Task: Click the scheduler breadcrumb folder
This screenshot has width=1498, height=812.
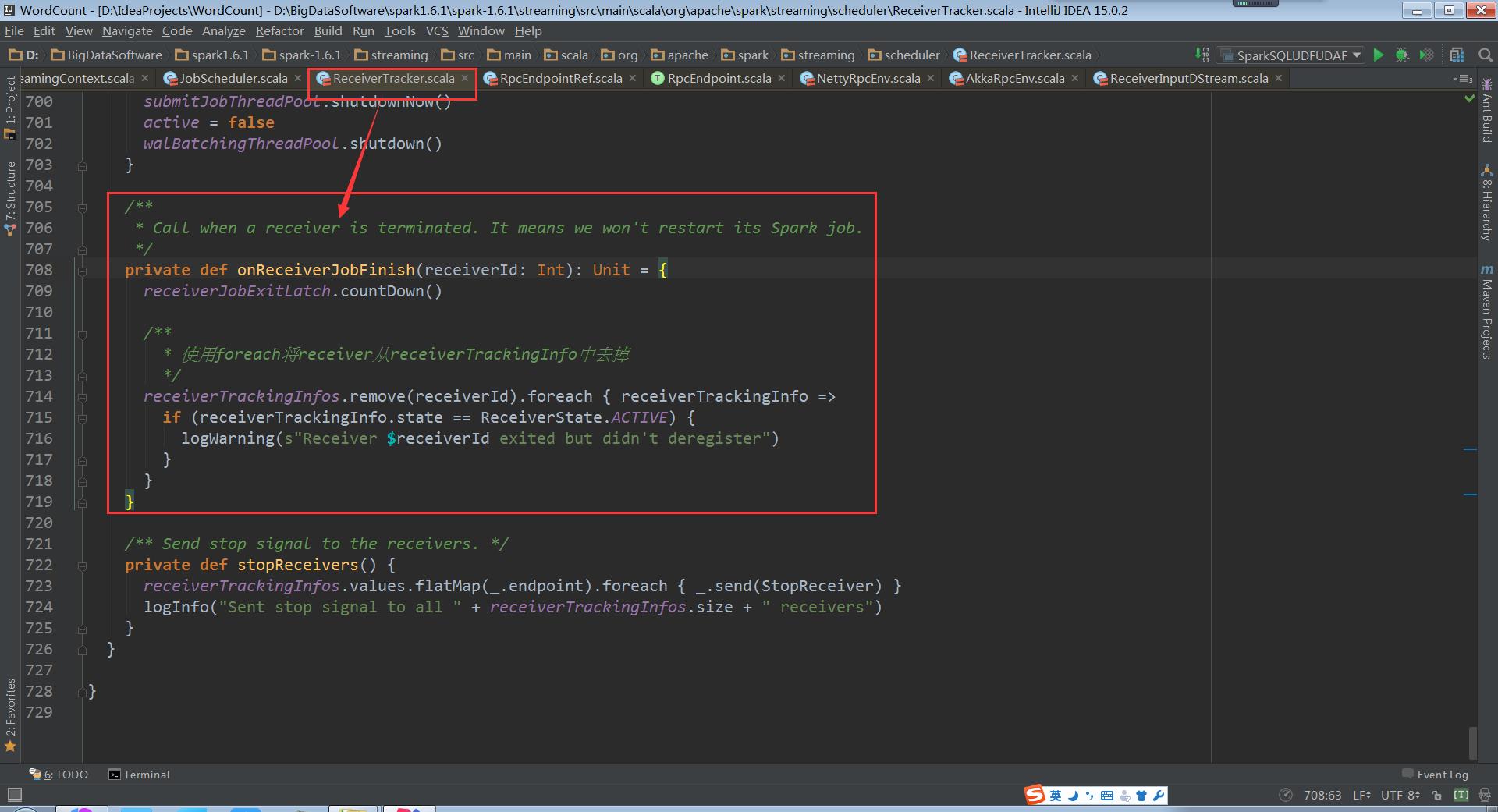Action: point(904,55)
